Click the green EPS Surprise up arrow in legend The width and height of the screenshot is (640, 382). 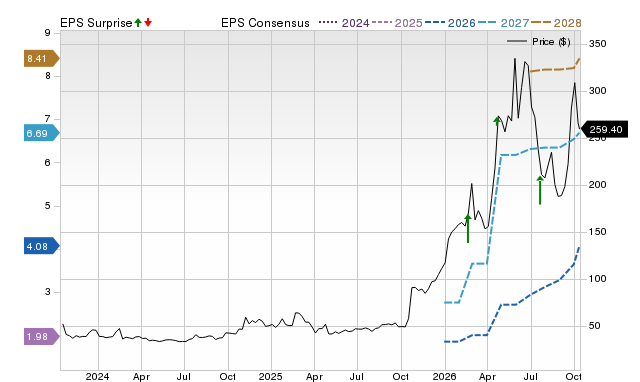138,23
